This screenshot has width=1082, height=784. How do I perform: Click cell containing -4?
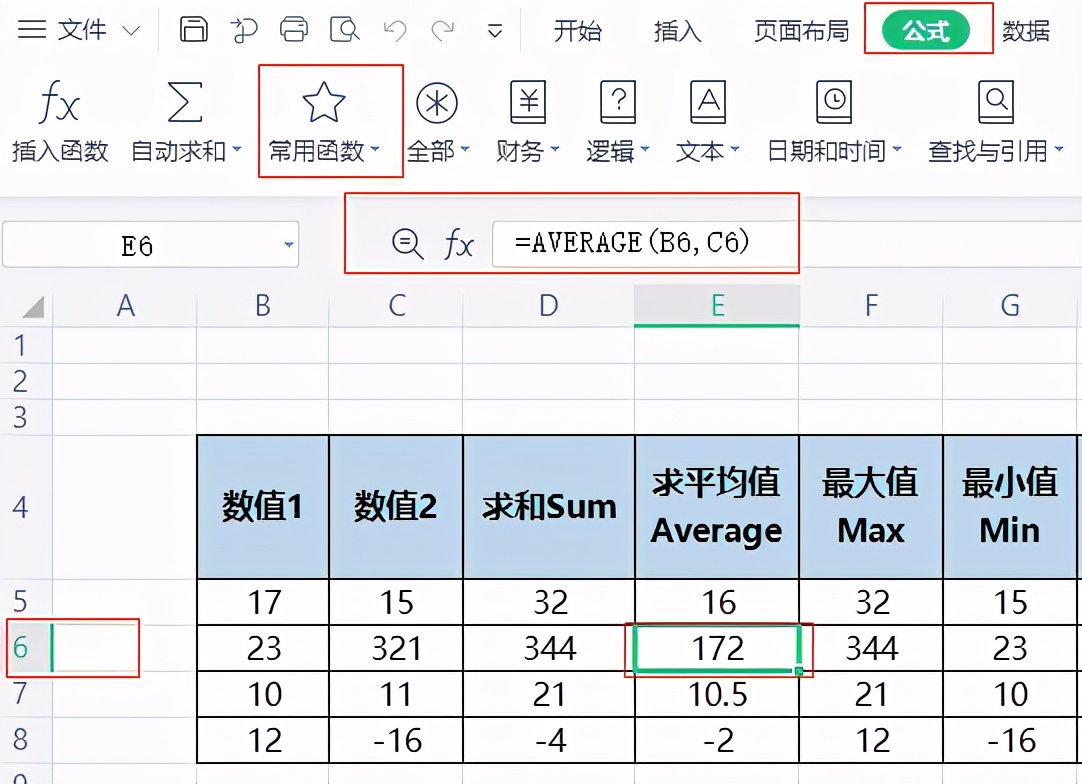(x=549, y=740)
